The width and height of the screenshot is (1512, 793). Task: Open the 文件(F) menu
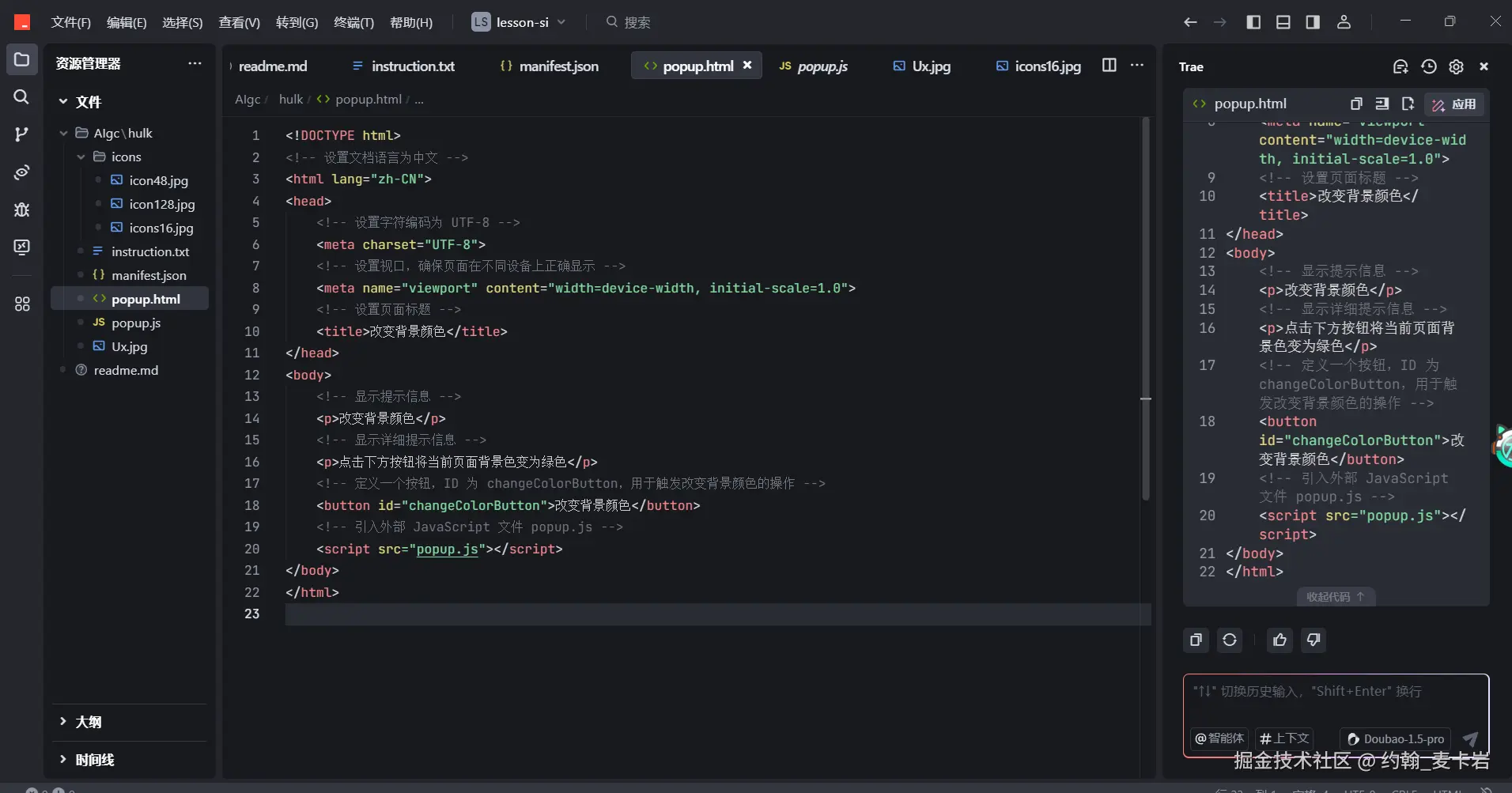tap(71, 22)
